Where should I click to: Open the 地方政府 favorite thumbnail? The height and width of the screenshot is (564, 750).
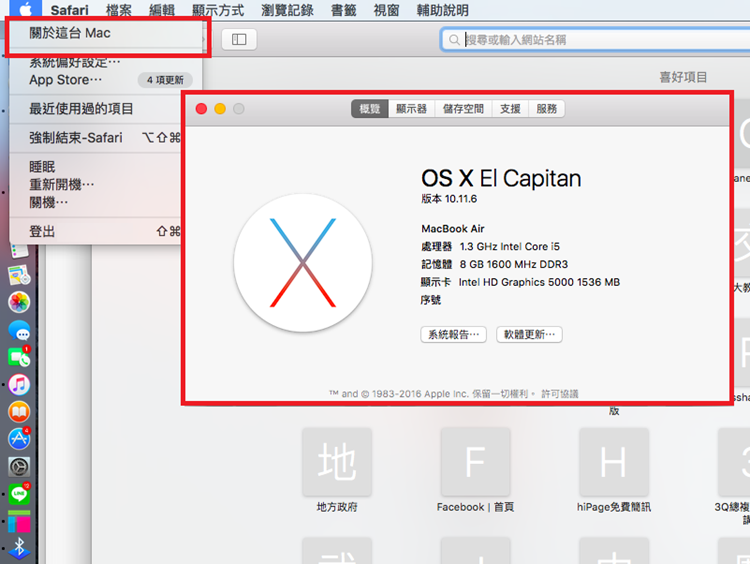click(337, 462)
